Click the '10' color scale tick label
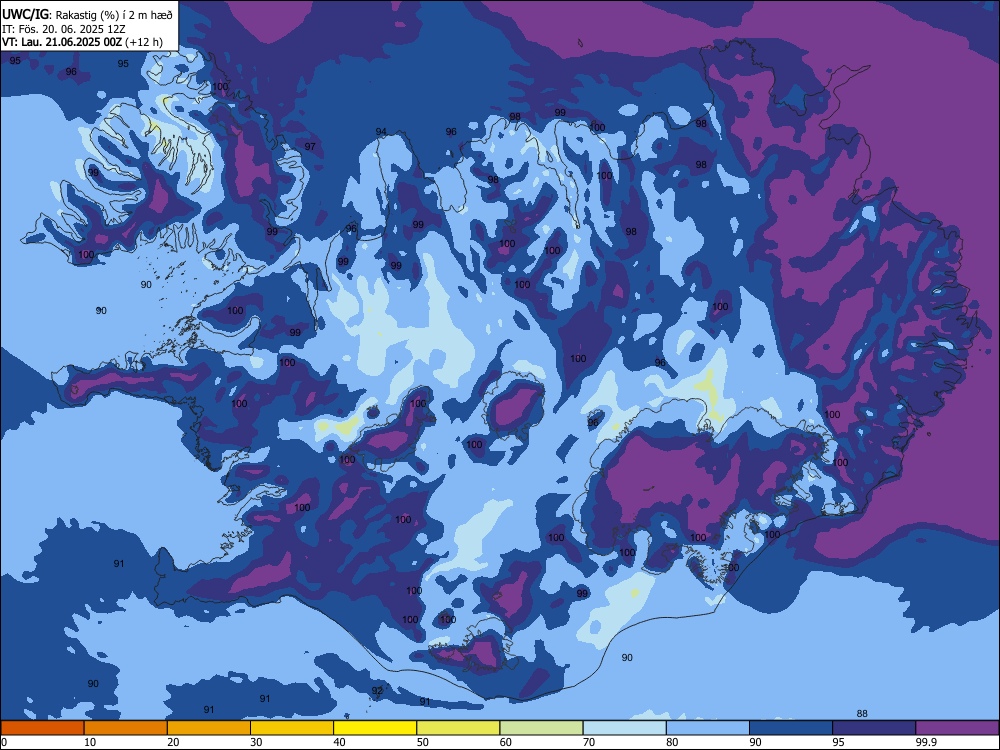 [x=90, y=742]
